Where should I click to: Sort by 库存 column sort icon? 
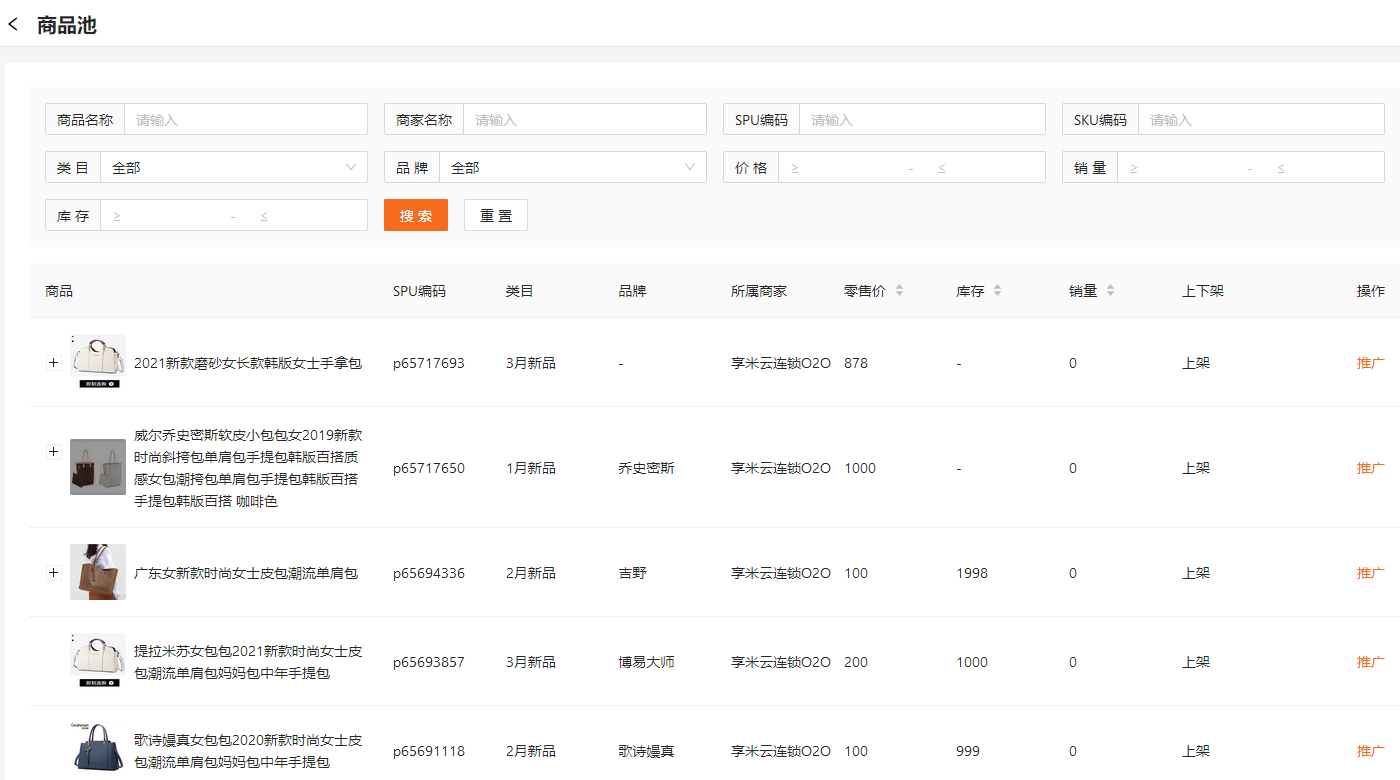click(x=997, y=291)
